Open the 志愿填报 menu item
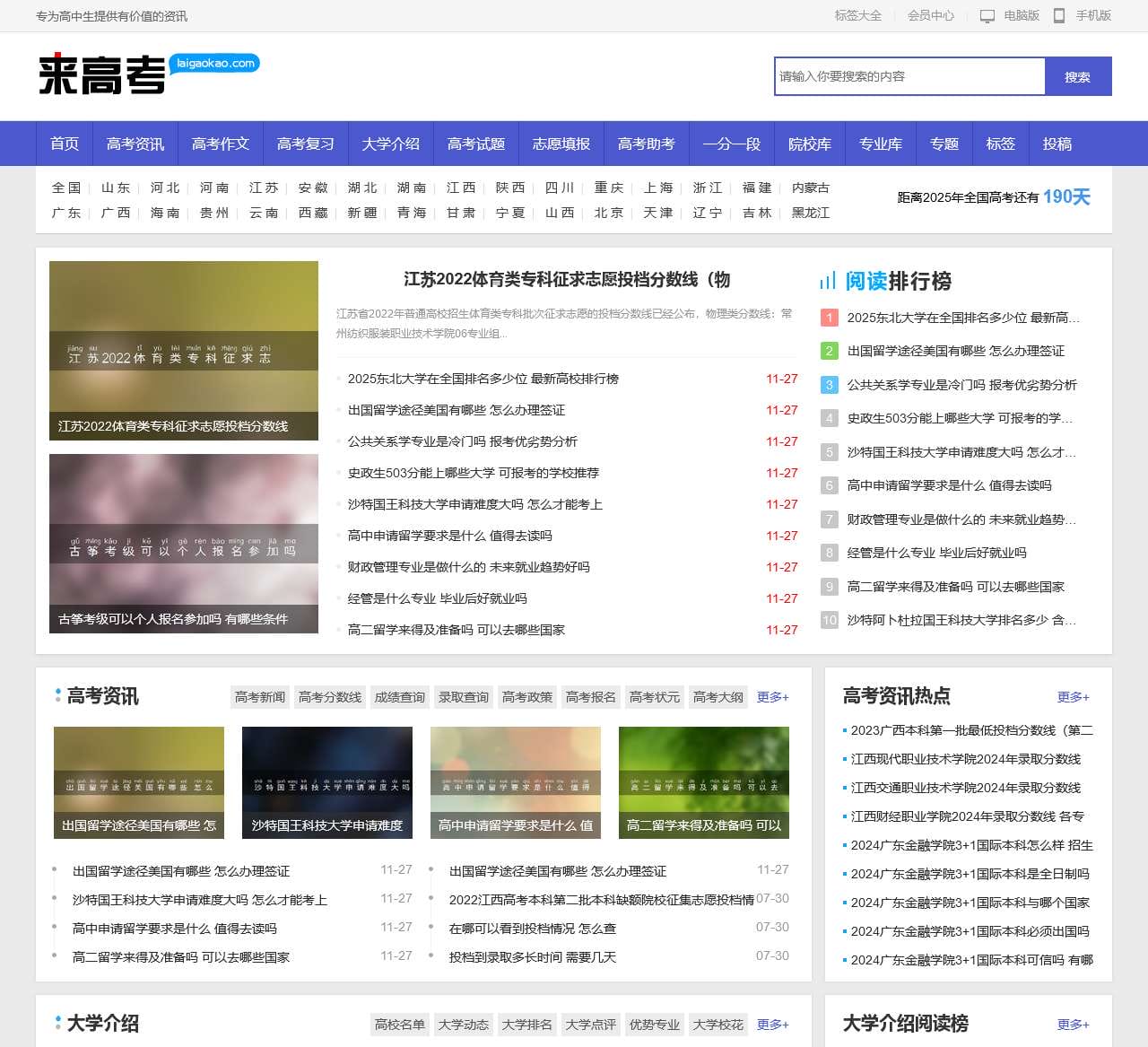The image size is (1148, 1047). pyautogui.click(x=561, y=144)
